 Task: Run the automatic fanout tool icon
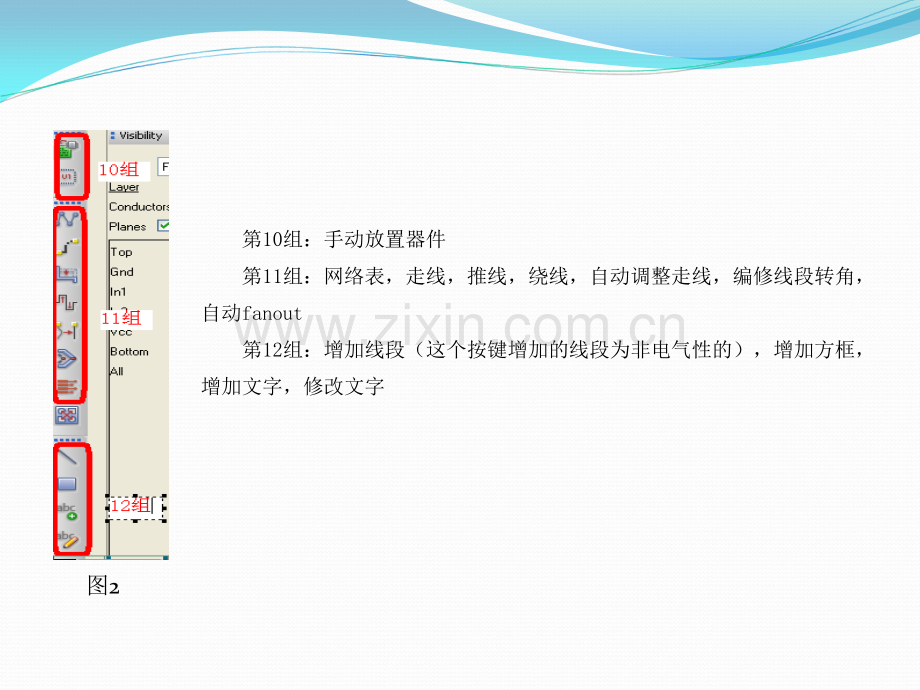[67, 386]
